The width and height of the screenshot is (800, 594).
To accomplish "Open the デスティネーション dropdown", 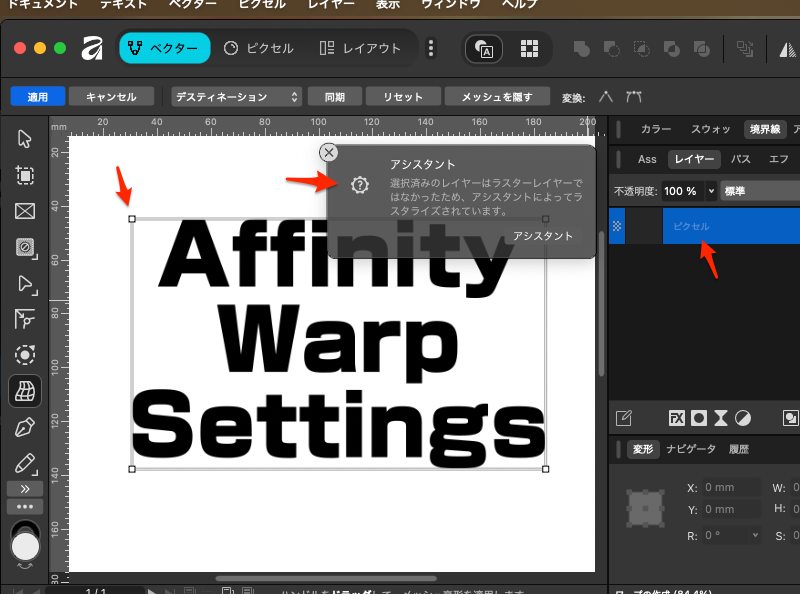I will pyautogui.click(x=237, y=97).
